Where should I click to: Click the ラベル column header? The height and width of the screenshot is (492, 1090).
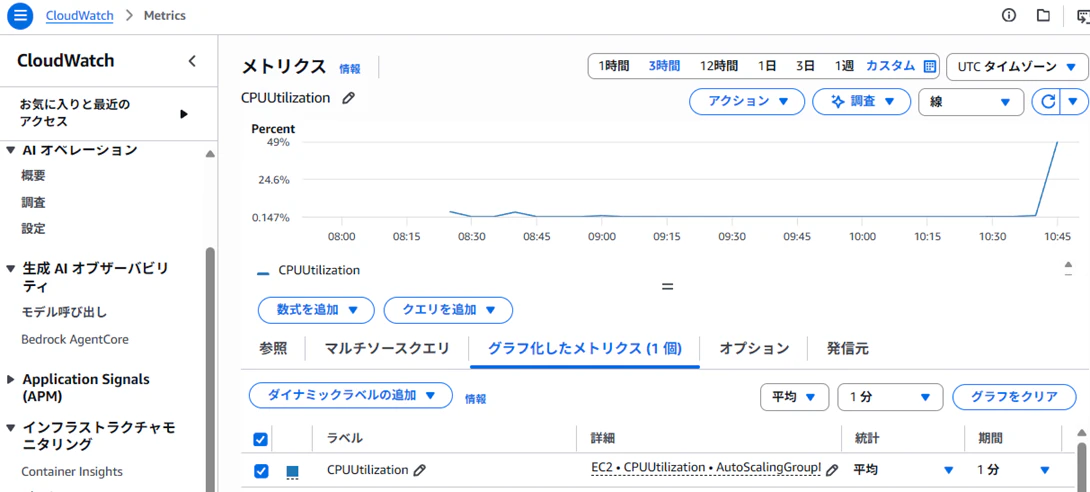pos(345,438)
